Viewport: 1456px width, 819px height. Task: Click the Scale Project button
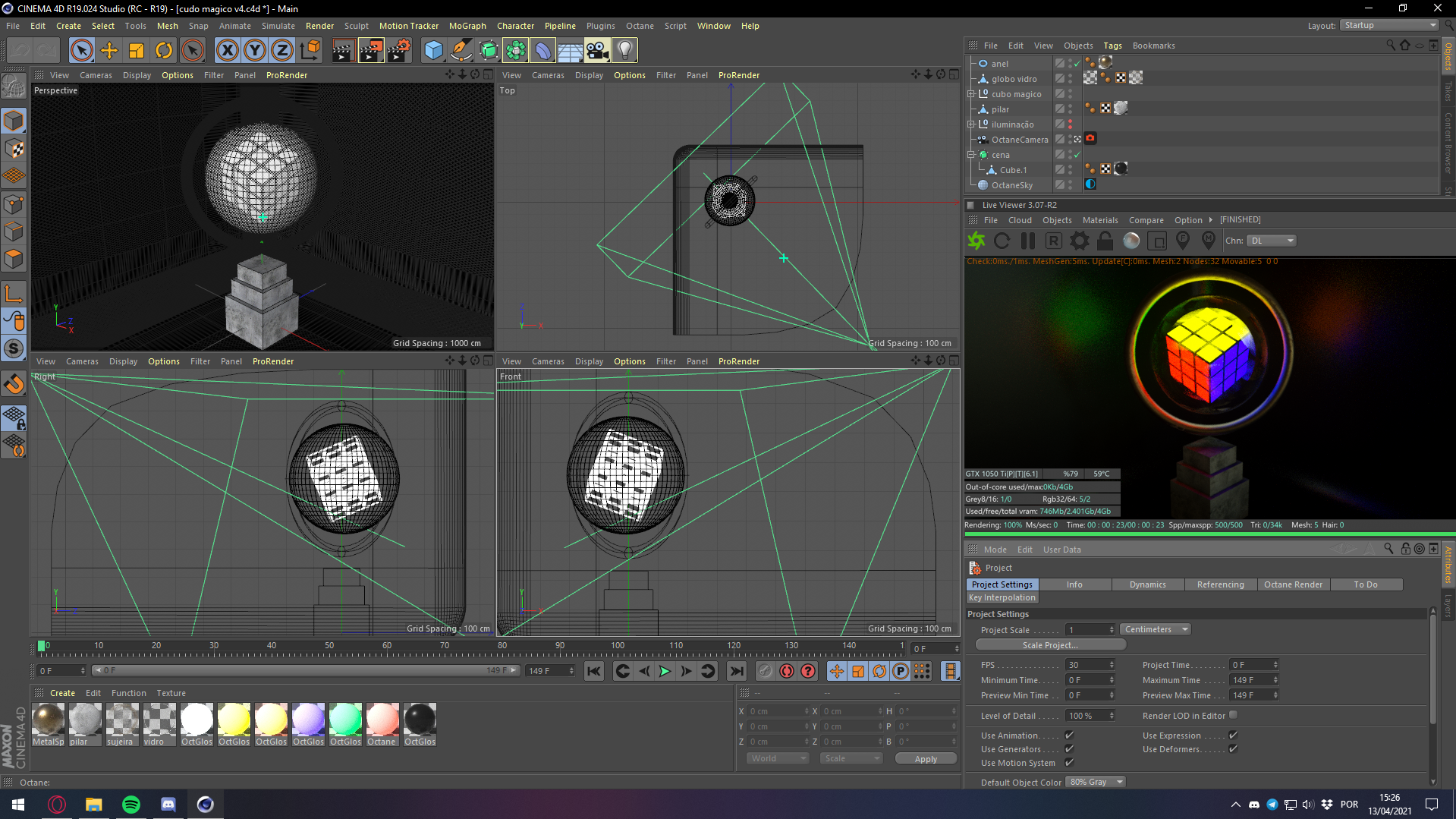click(x=1049, y=645)
